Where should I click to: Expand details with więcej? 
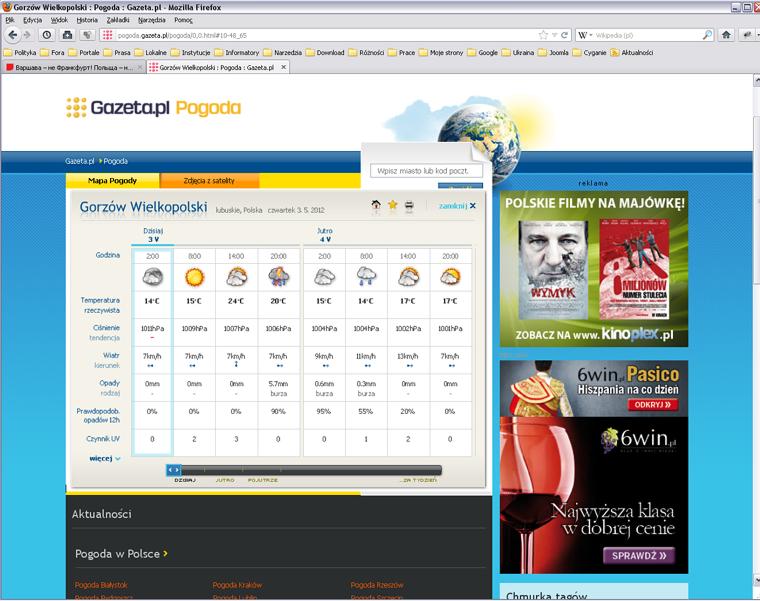click(x=105, y=458)
